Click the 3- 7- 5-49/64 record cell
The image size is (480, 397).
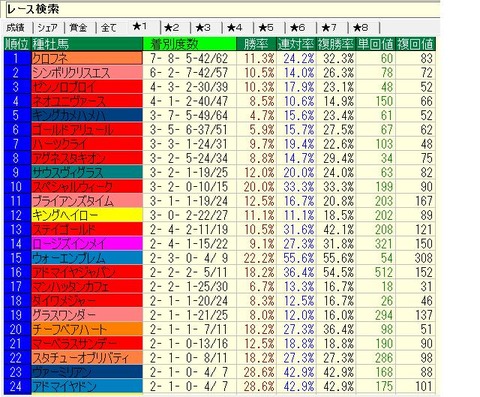[189, 115]
